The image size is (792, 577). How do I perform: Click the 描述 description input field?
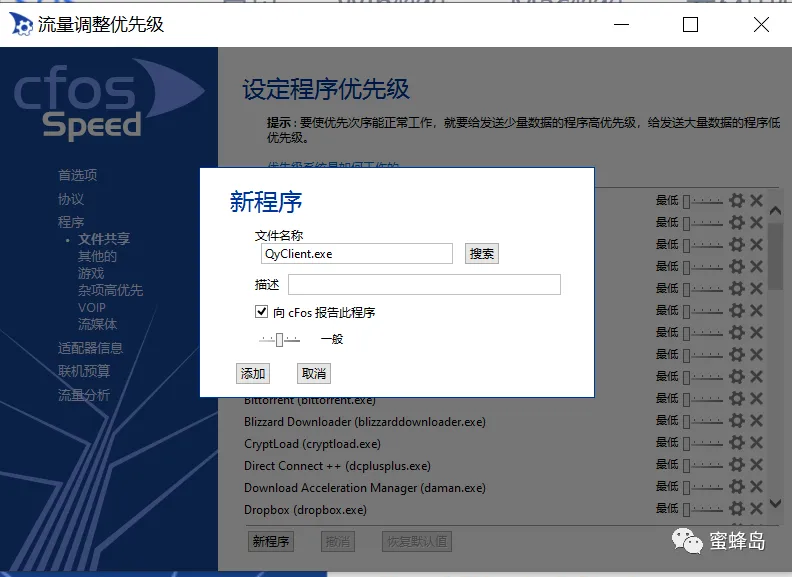click(424, 284)
